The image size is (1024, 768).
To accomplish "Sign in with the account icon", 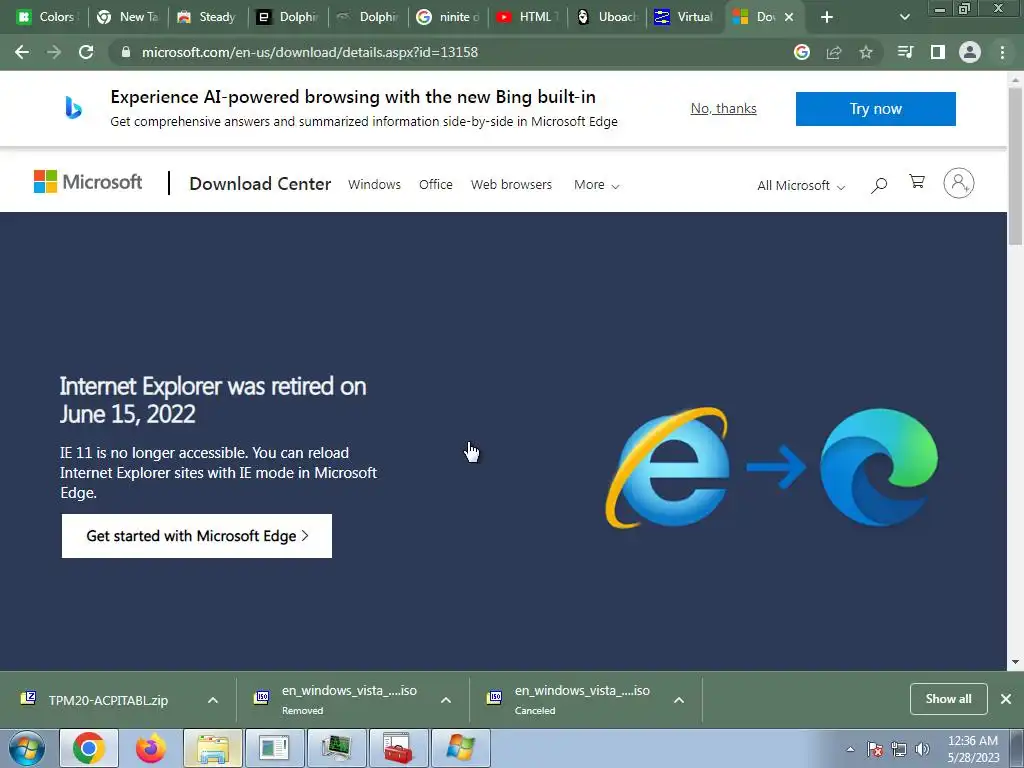I will point(959,183).
